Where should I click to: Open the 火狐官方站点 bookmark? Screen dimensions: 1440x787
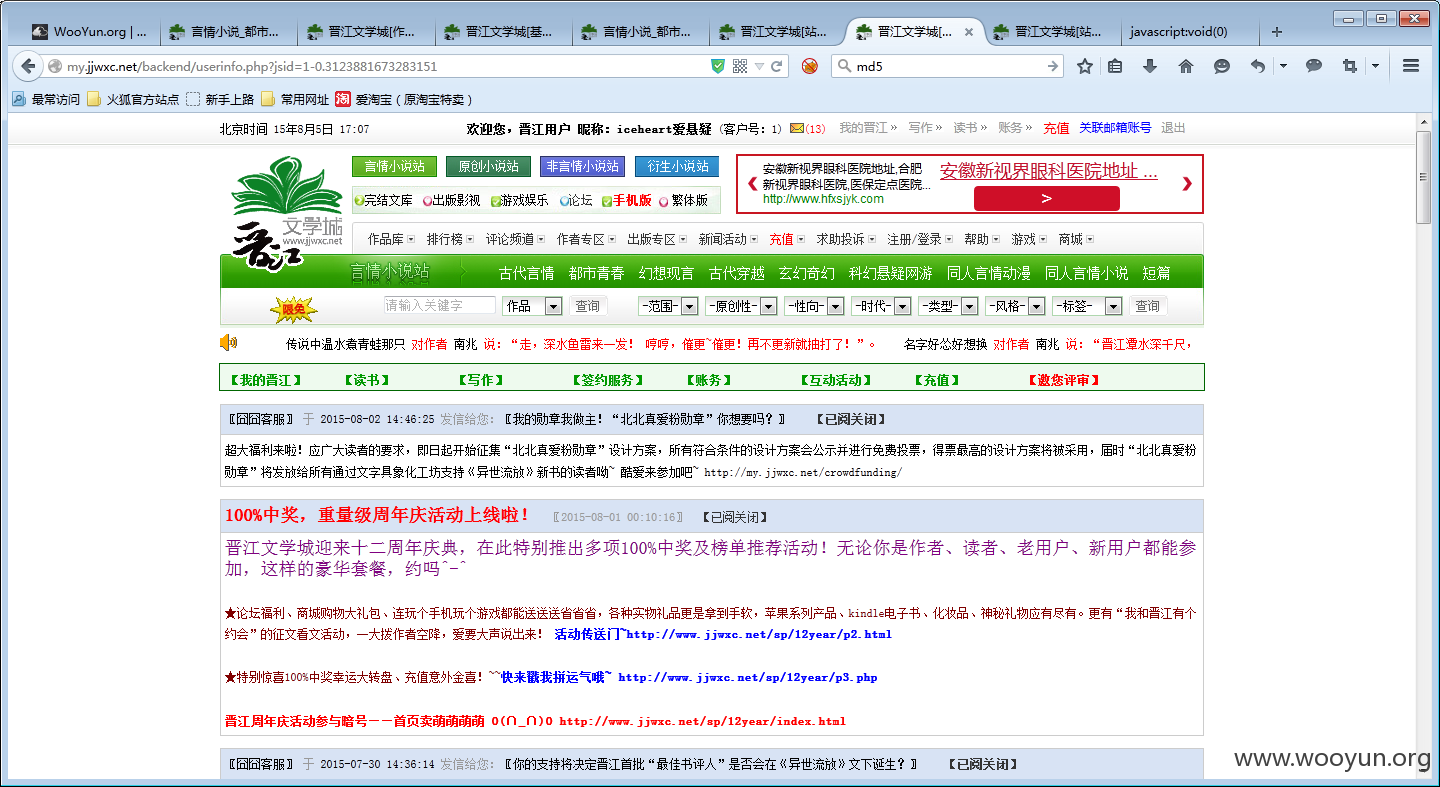[x=133, y=99]
